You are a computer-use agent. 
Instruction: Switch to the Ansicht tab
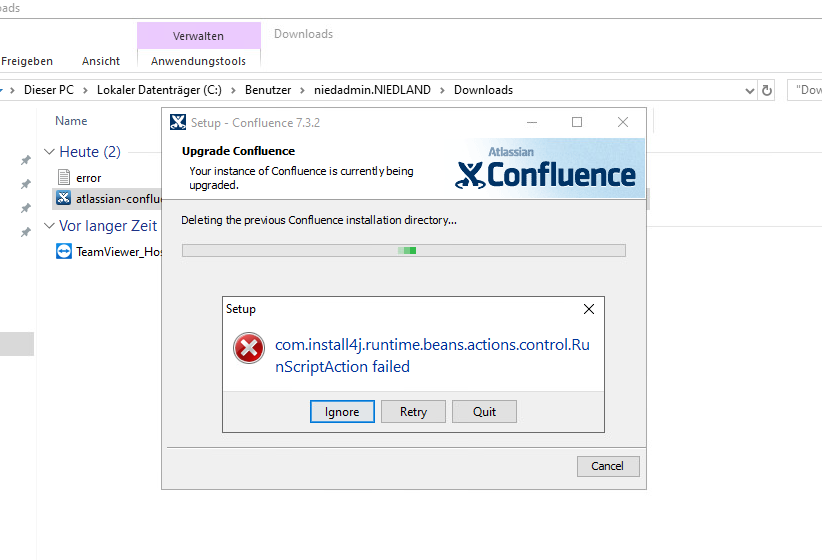tap(101, 61)
